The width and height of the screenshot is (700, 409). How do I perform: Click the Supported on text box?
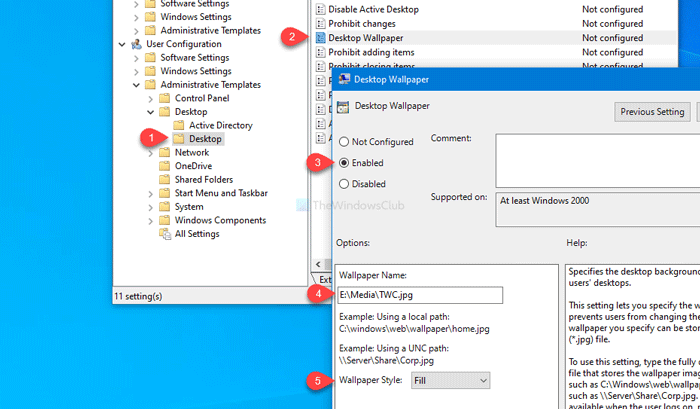coord(598,209)
